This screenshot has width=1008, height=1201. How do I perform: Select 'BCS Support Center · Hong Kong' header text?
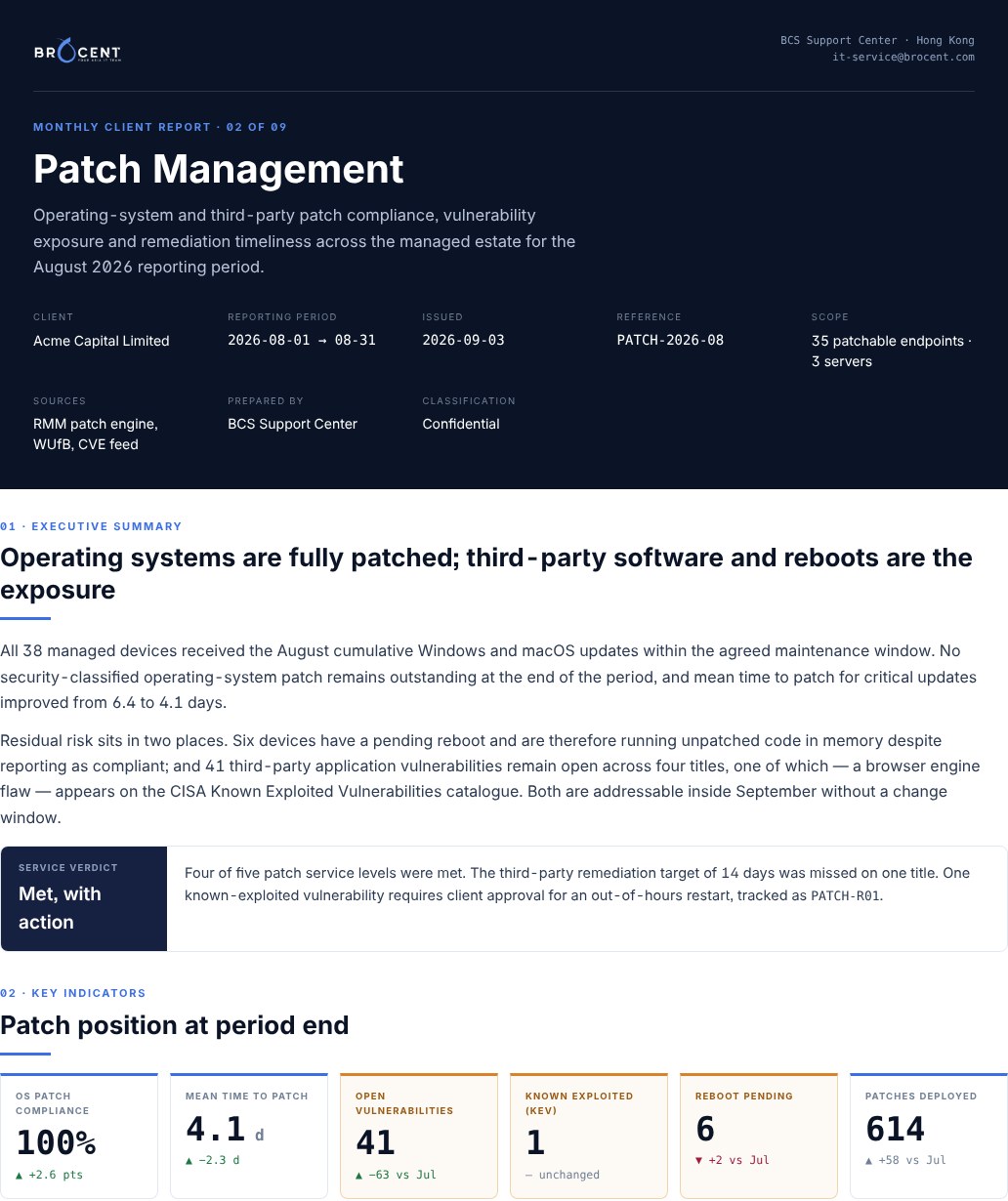[877, 41]
